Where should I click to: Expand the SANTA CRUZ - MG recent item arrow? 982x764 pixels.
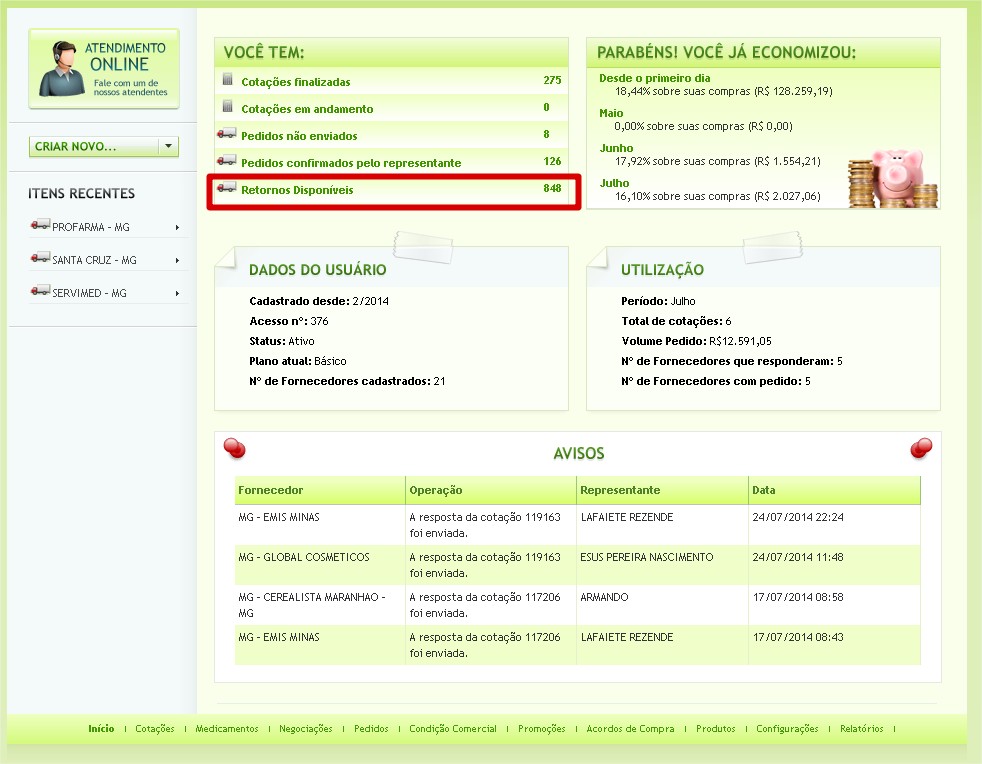177,260
